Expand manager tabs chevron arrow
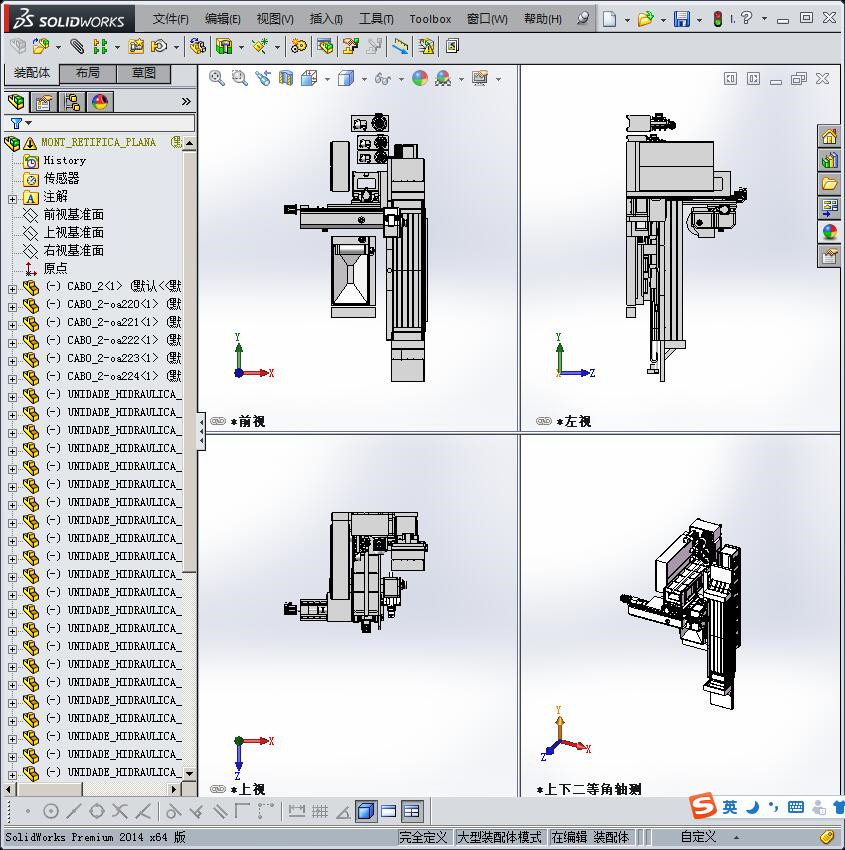Screen dimensions: 845x850 [186, 102]
